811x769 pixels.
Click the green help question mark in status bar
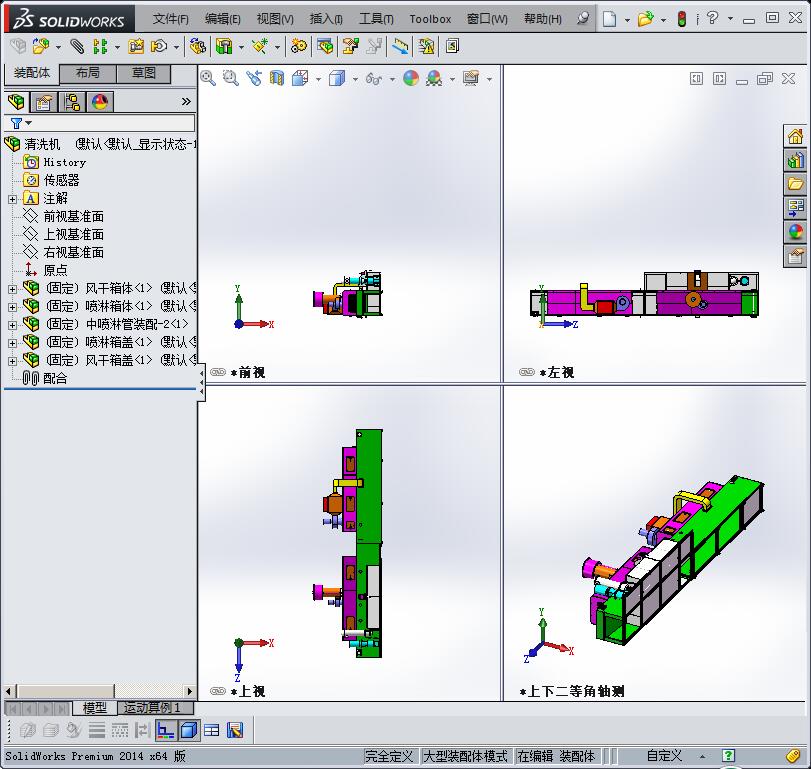point(728,756)
